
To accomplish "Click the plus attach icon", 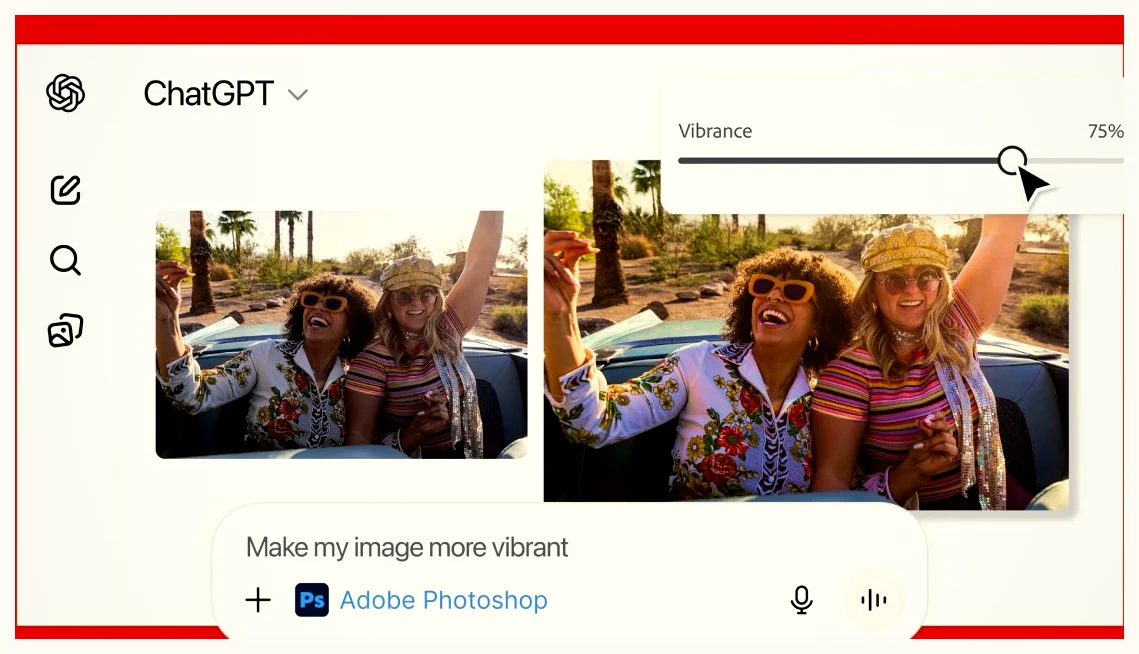I will pyautogui.click(x=258, y=600).
